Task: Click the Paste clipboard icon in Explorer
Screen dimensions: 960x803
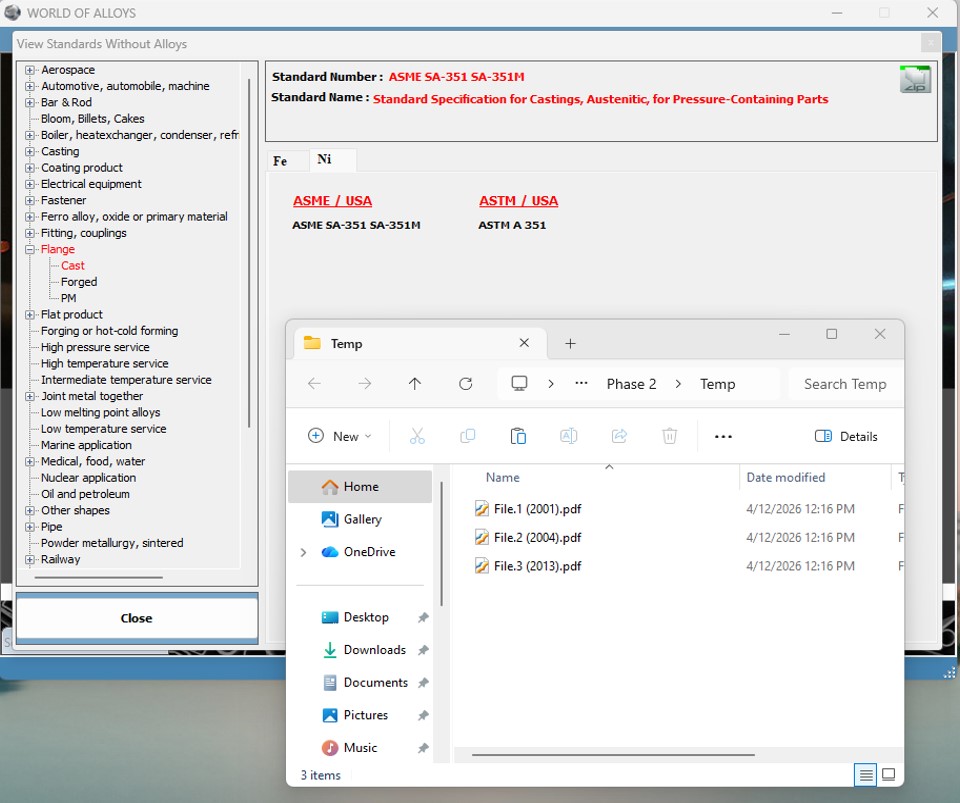Action: [518, 436]
